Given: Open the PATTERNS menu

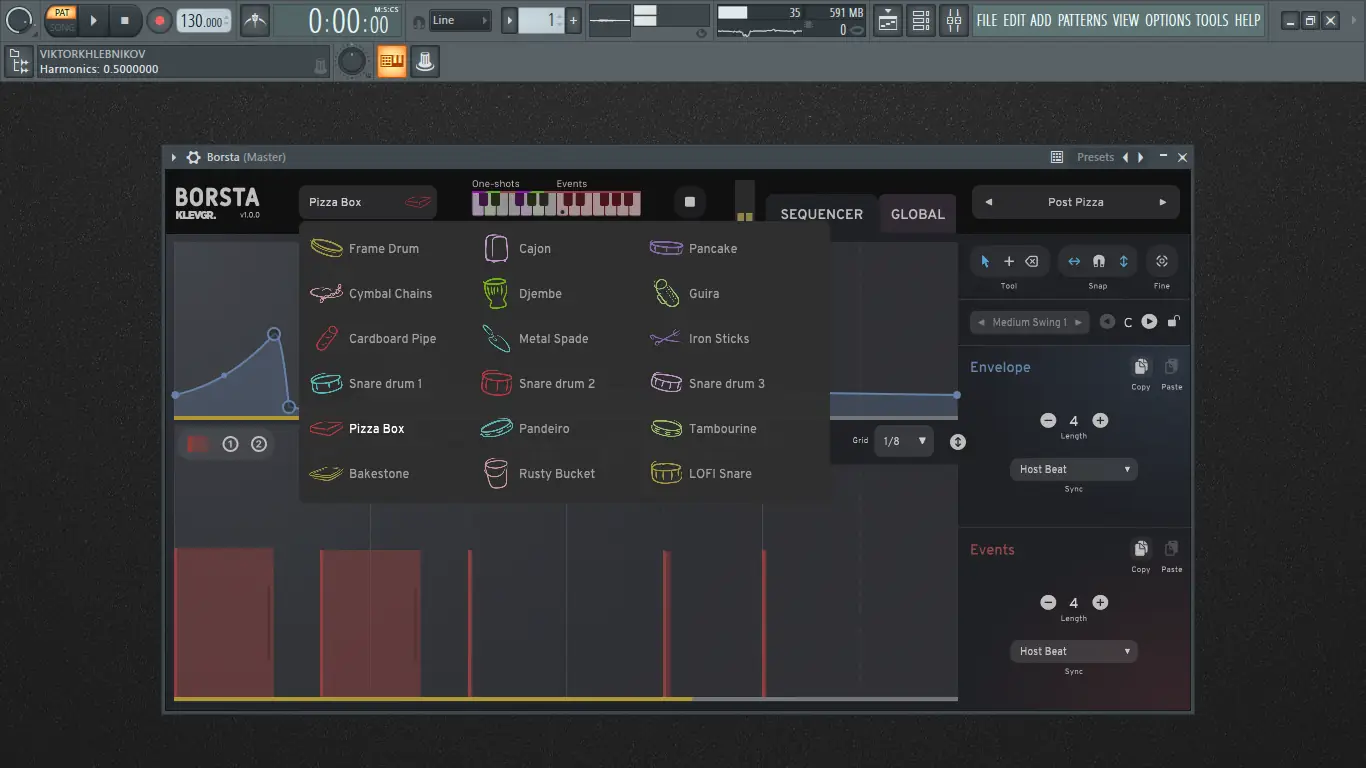Looking at the screenshot, I should tap(1082, 20).
